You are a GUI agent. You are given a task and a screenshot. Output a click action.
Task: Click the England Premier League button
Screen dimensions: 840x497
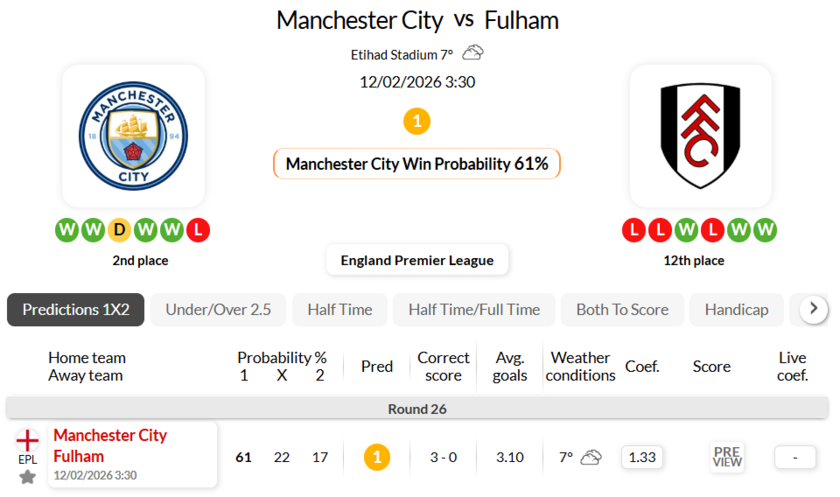tap(417, 260)
